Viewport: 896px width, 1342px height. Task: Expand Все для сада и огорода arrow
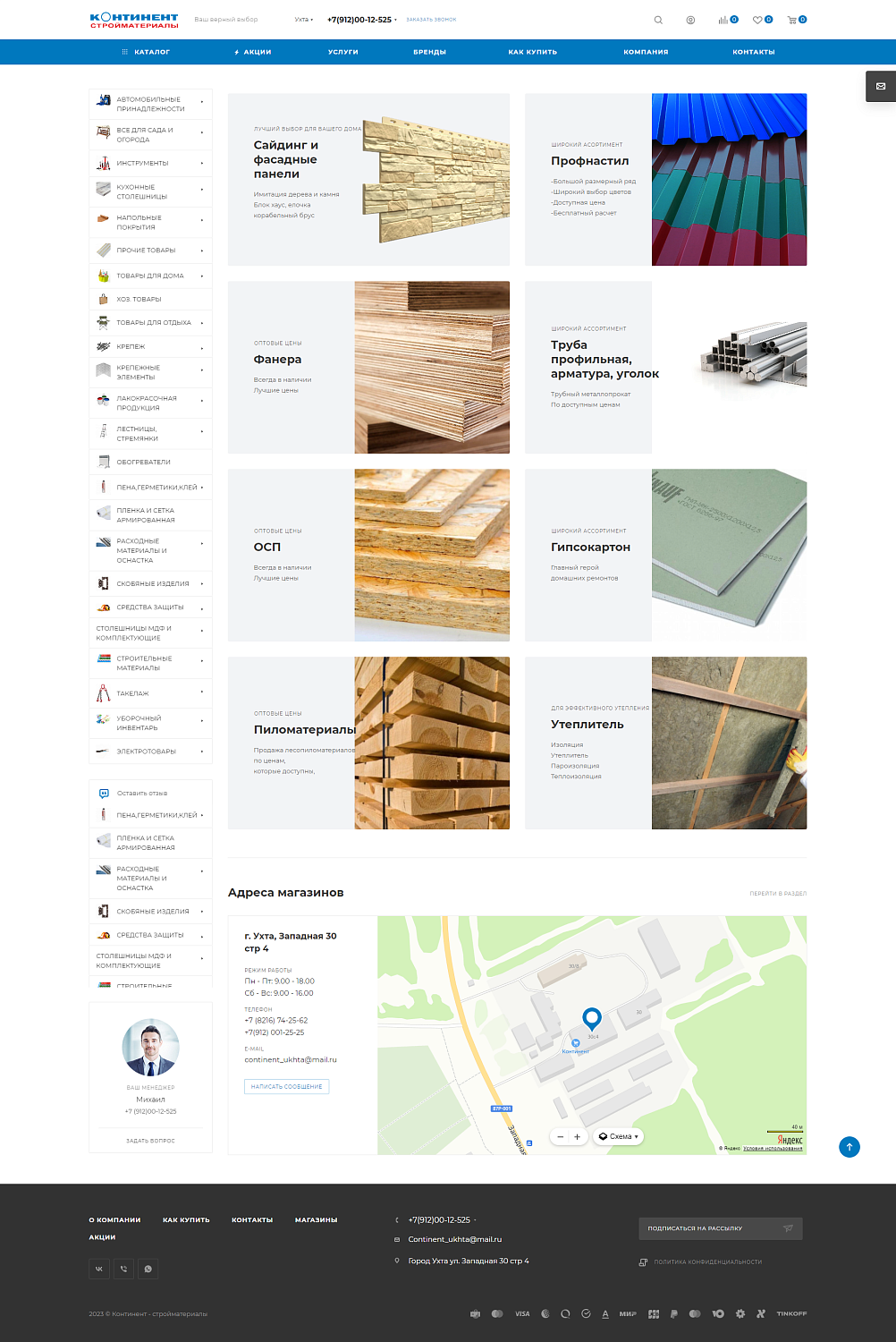pos(202,132)
